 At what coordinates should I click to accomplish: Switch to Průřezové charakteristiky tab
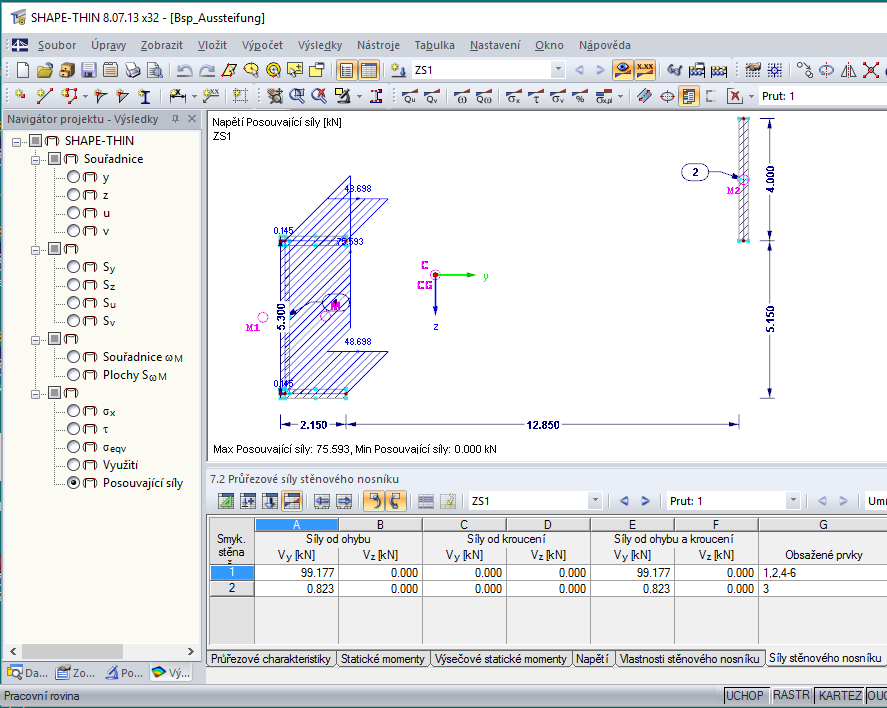coord(271,659)
